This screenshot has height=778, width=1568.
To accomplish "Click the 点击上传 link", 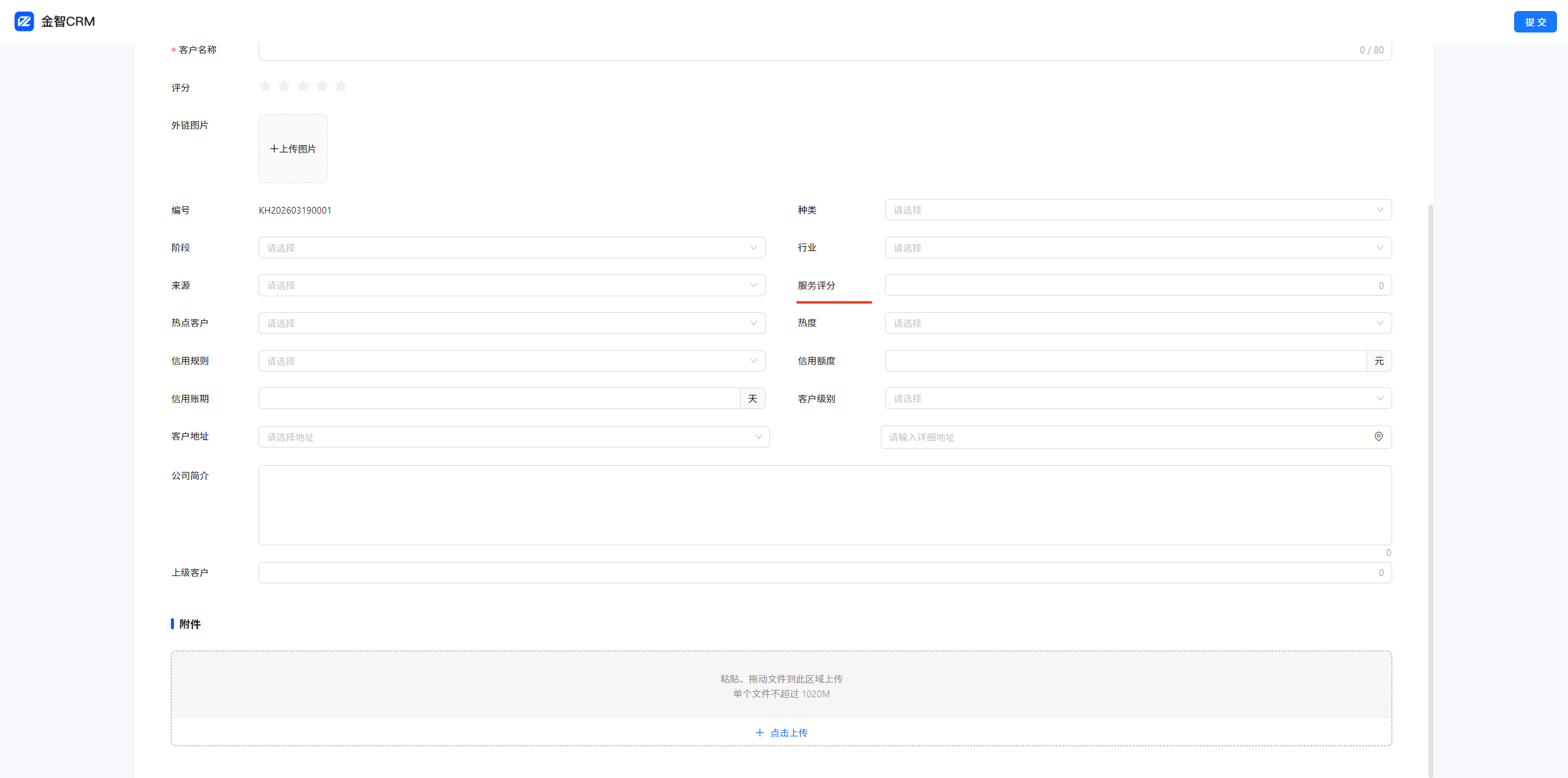I will pyautogui.click(x=782, y=733).
